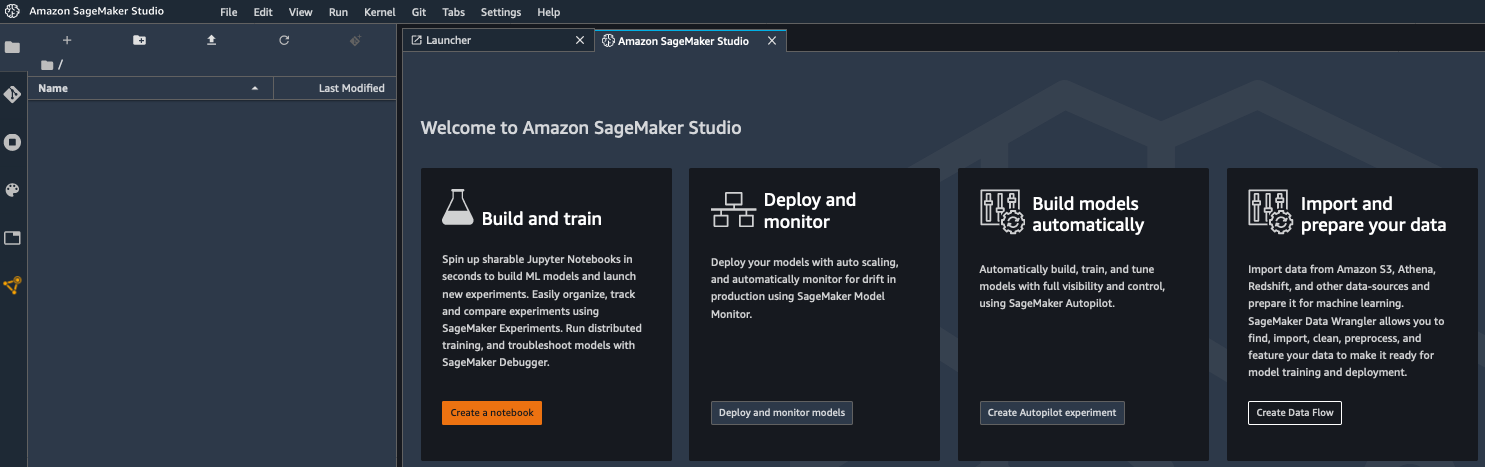
Task: Open the Kernel menu
Action: (x=380, y=12)
